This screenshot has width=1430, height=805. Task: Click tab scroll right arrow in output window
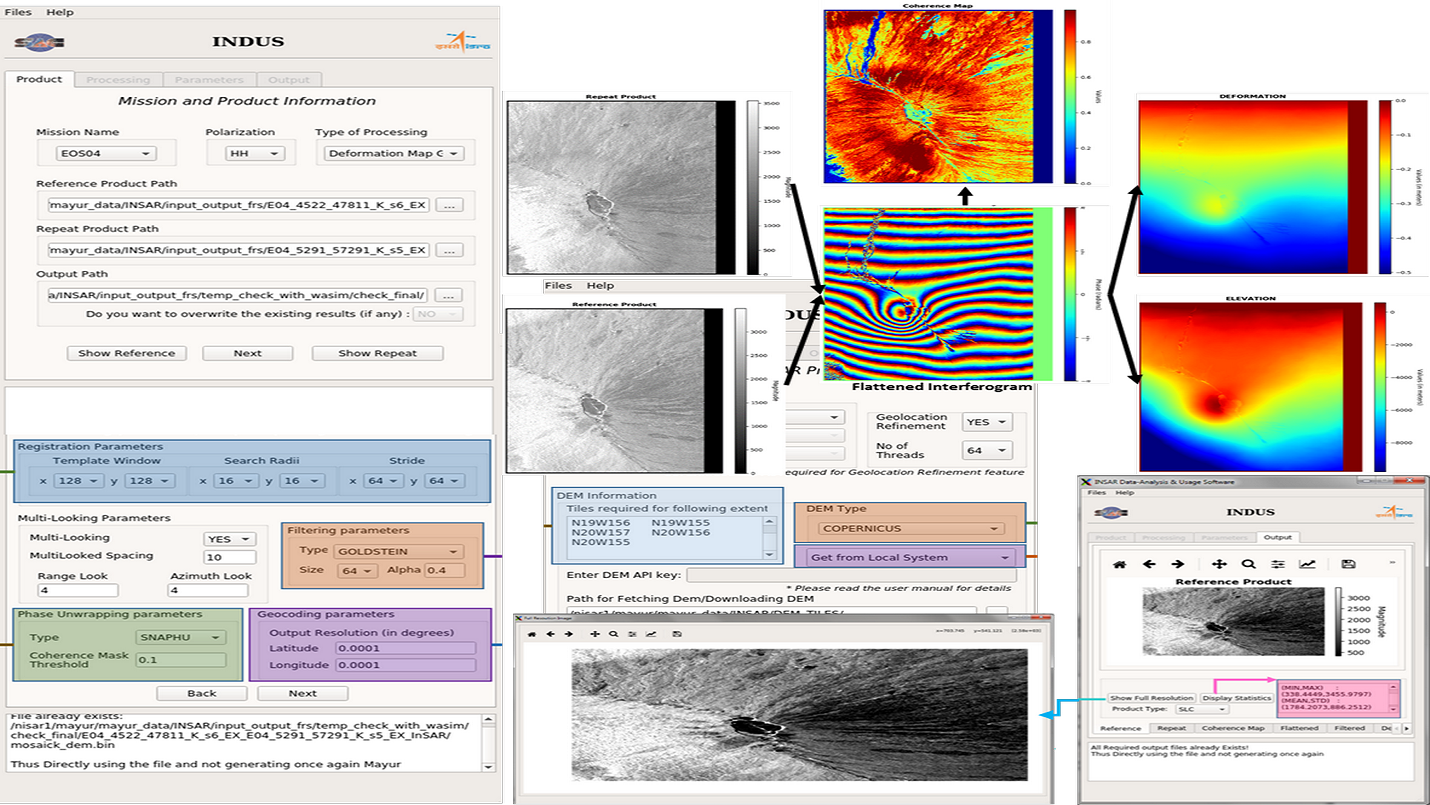pos(1407,728)
